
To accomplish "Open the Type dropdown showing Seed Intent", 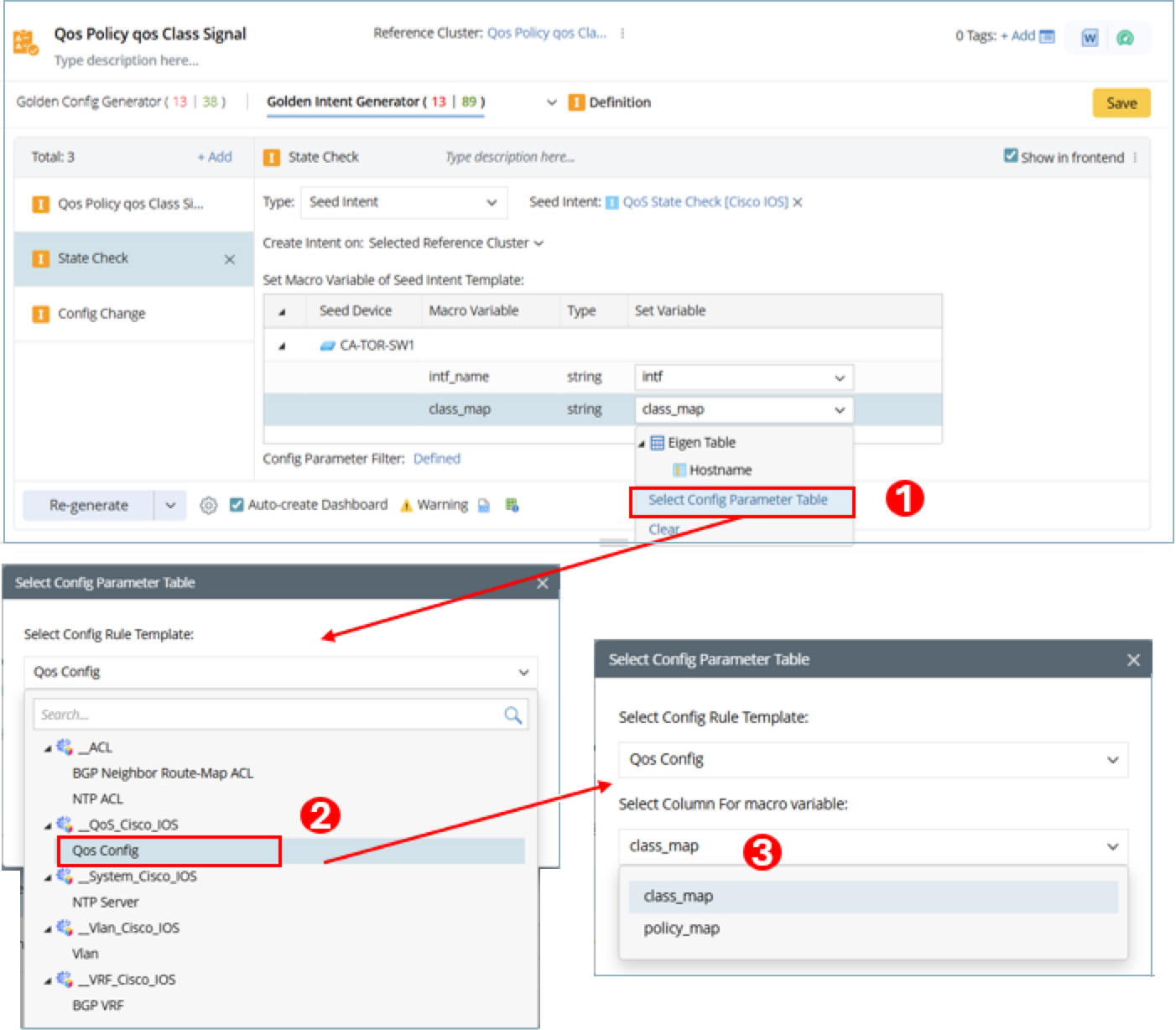I will 404,202.
